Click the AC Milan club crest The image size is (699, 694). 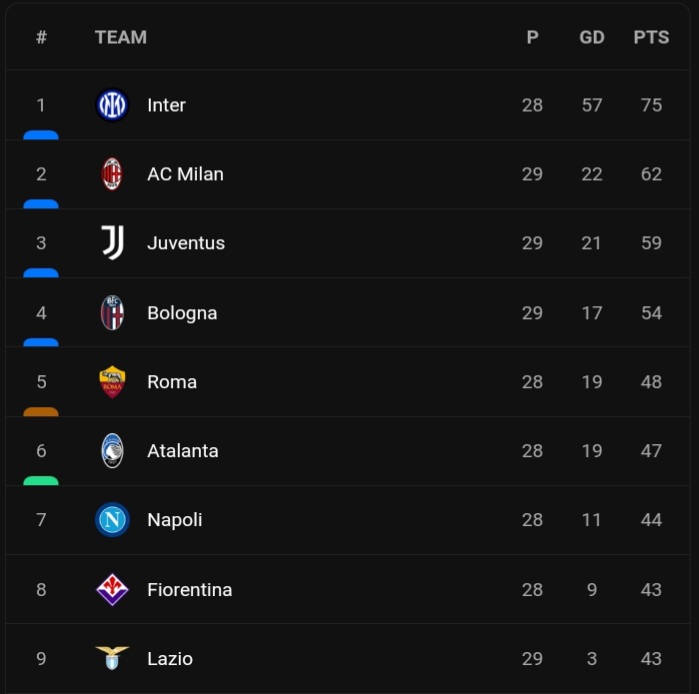[112, 174]
